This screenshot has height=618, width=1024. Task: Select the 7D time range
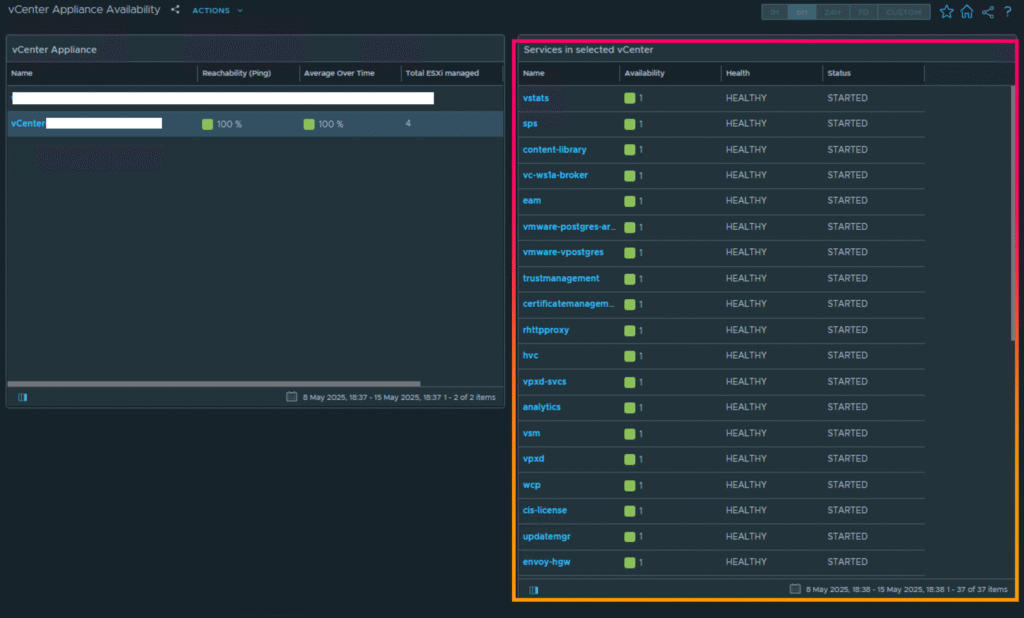(863, 12)
